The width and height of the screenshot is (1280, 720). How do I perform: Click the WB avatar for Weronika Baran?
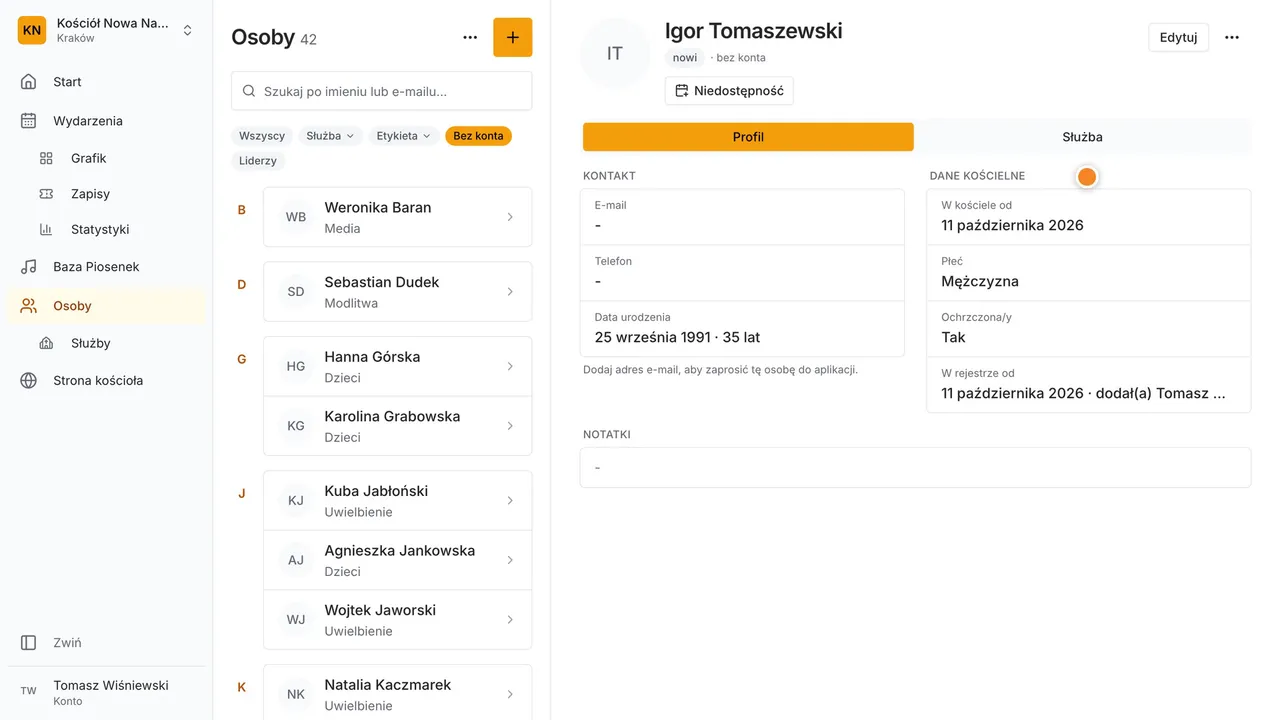pos(296,217)
